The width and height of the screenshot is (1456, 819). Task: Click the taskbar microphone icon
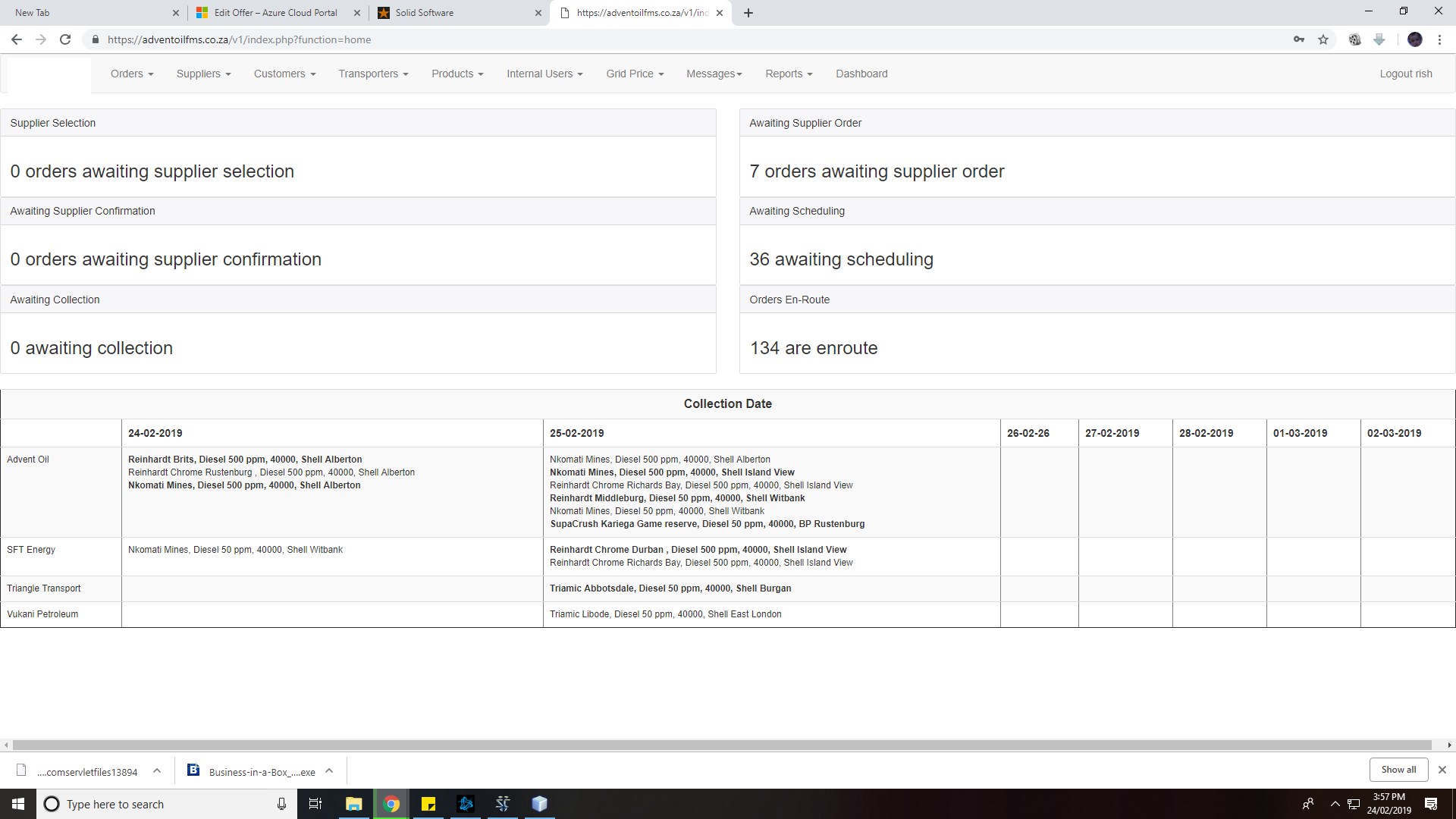coord(281,804)
